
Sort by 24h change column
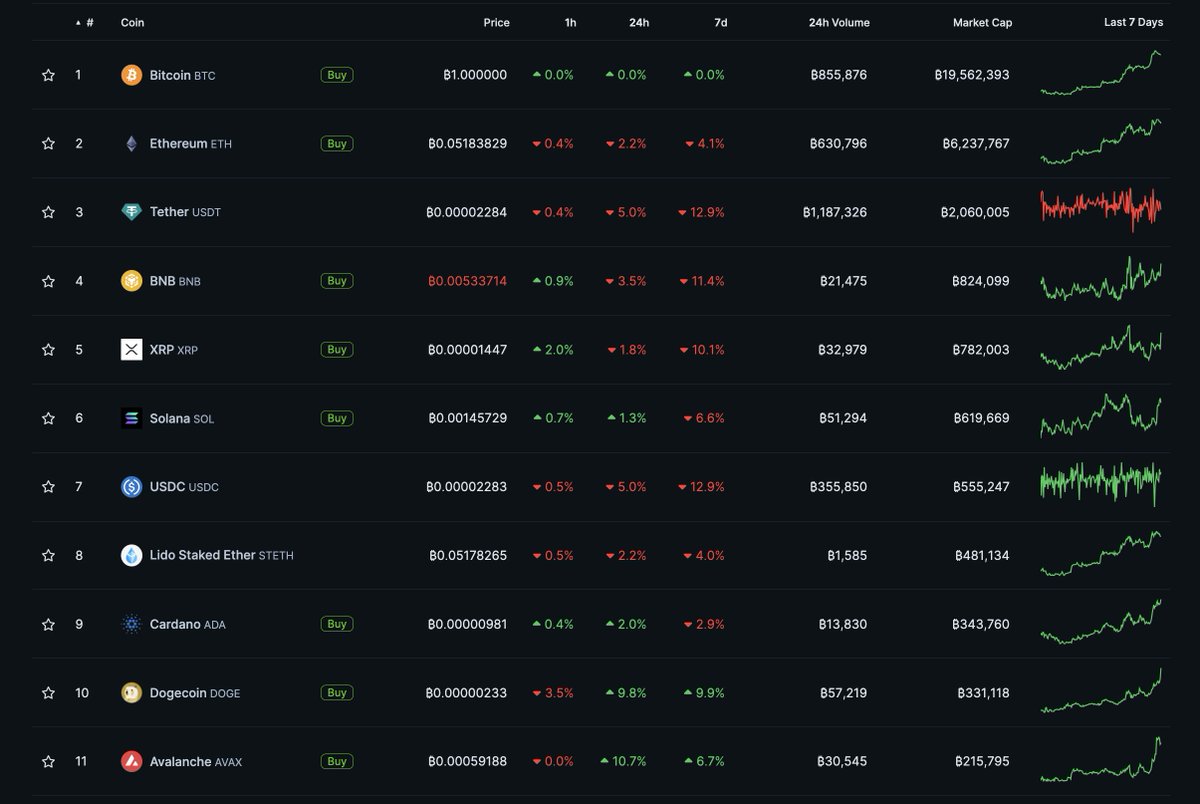click(639, 22)
